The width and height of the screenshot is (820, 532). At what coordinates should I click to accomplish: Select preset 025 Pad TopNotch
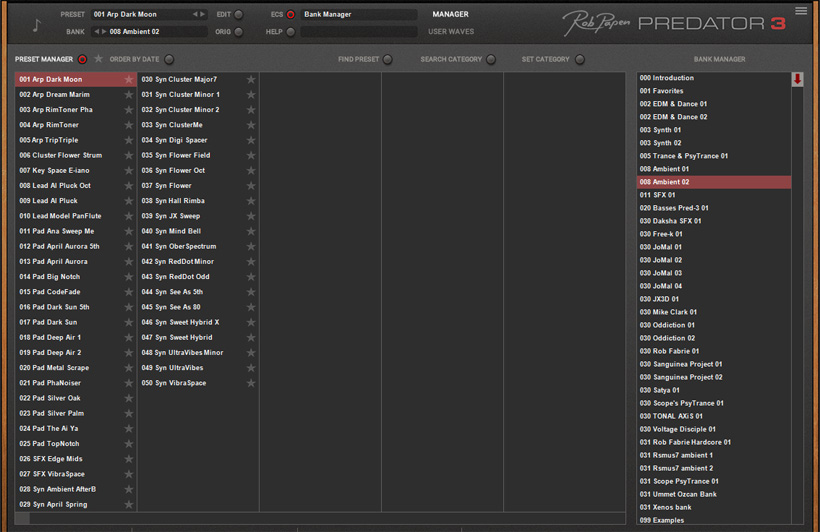76,444
